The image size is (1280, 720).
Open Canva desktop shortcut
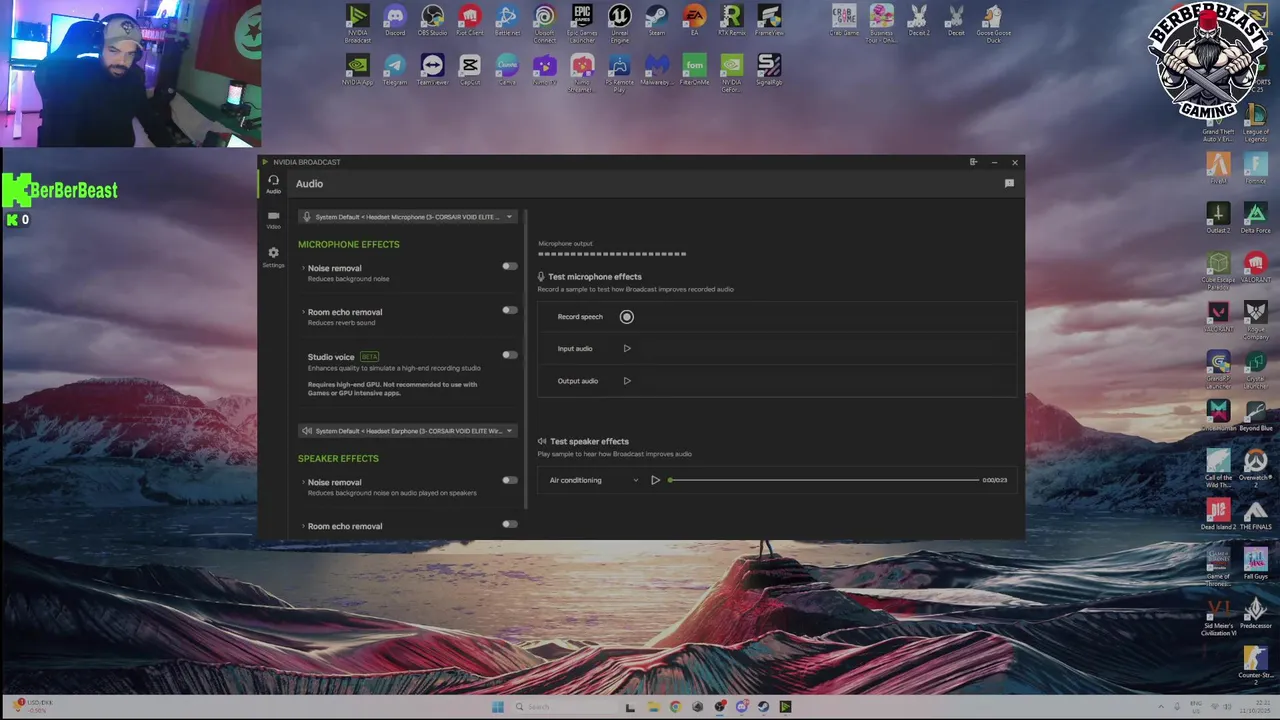click(x=507, y=70)
